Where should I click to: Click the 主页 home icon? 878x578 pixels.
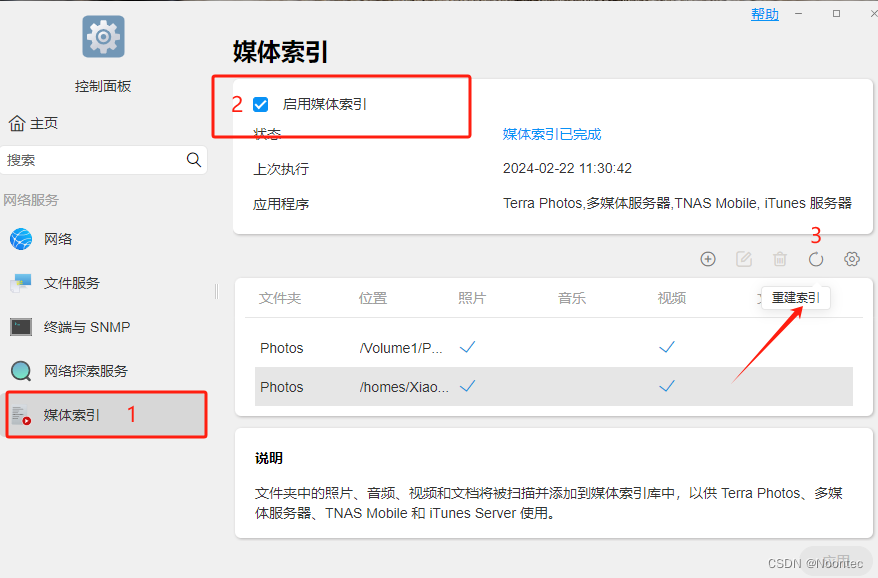click(x=15, y=122)
